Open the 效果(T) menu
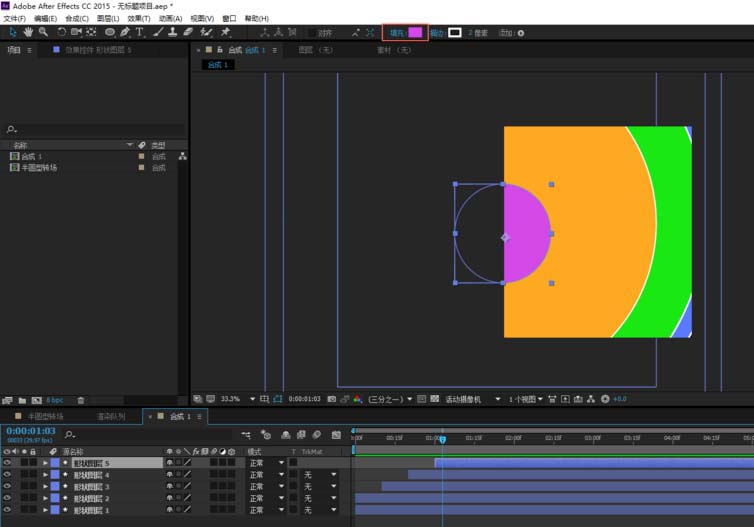 138,18
